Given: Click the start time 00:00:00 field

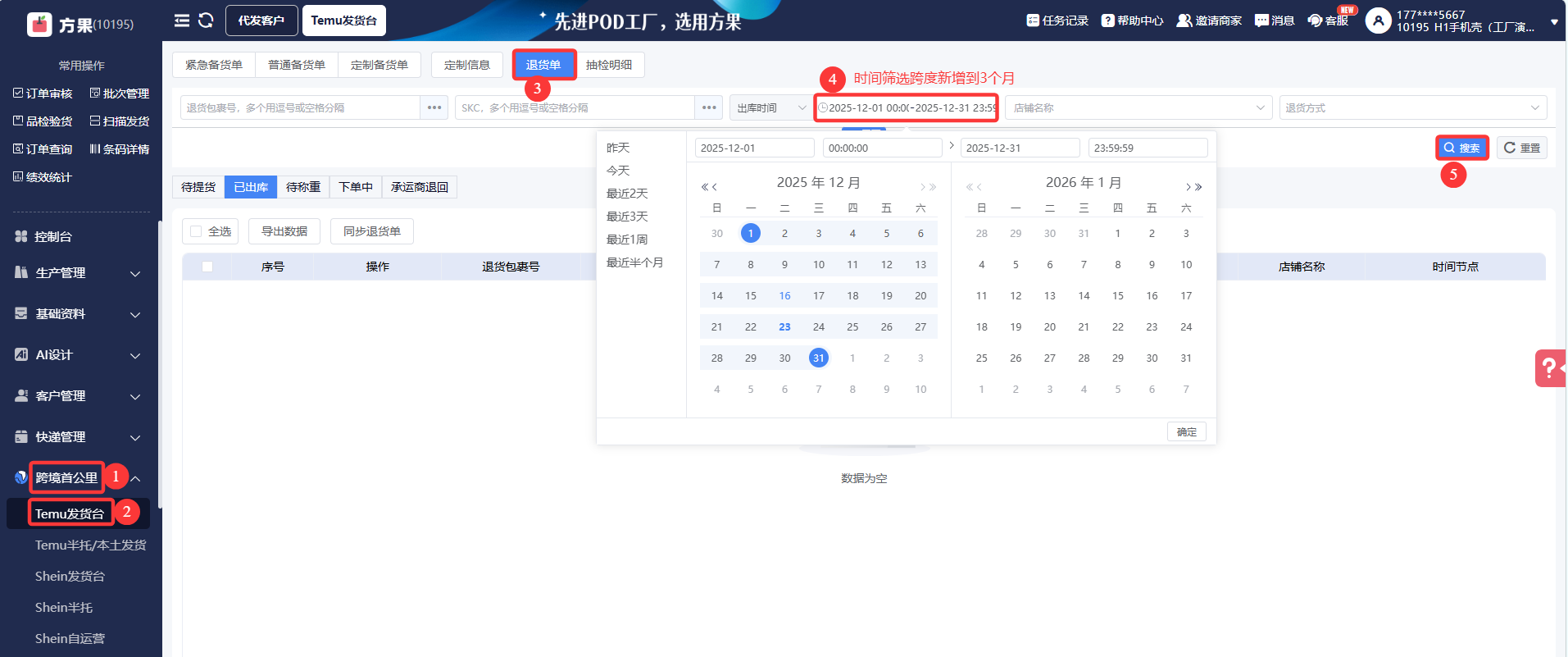Looking at the screenshot, I should coord(882,148).
